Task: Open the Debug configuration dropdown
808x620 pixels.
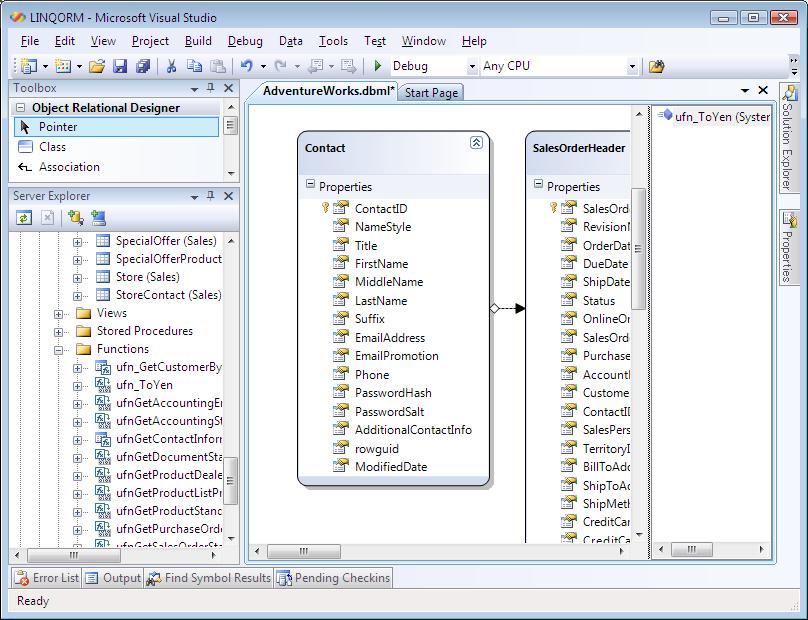Action: pos(472,66)
